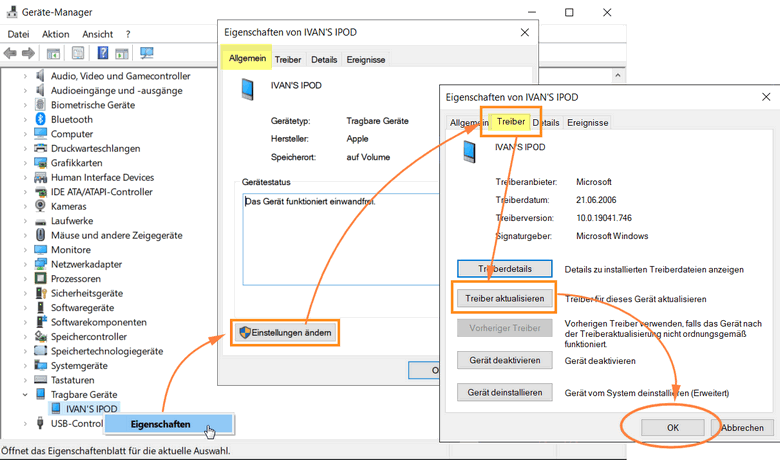Viewport: 780px width, 460px height.
Task: Click the Abbrechen button
Action: tap(742, 428)
